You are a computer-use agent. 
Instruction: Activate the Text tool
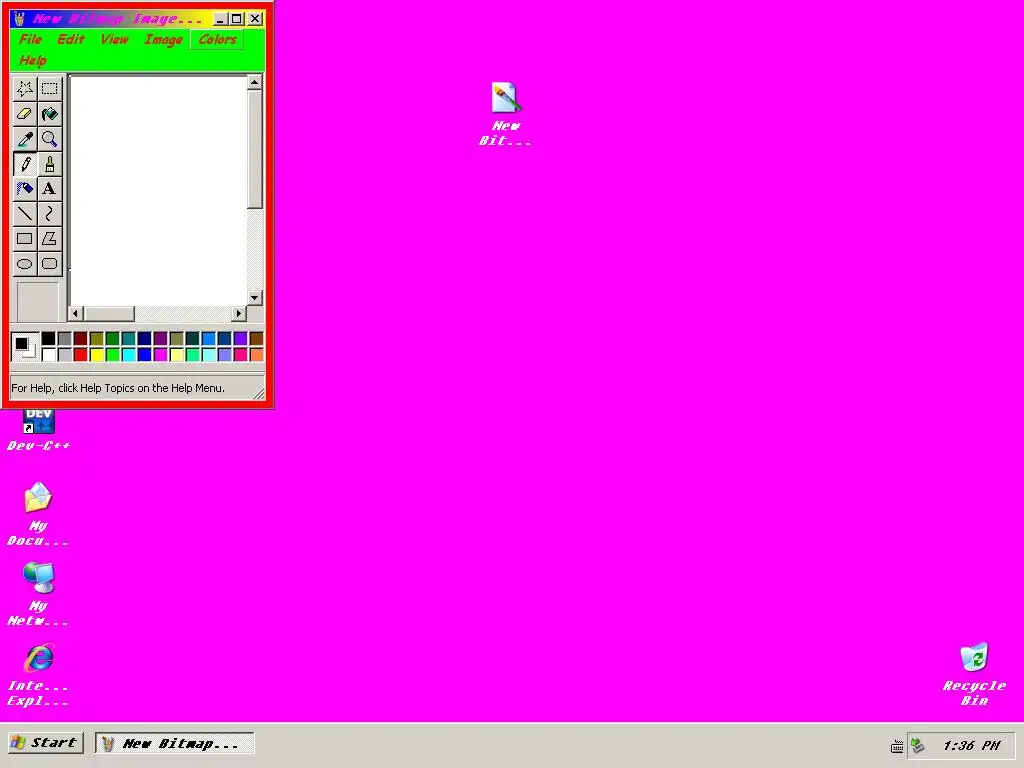(x=50, y=189)
